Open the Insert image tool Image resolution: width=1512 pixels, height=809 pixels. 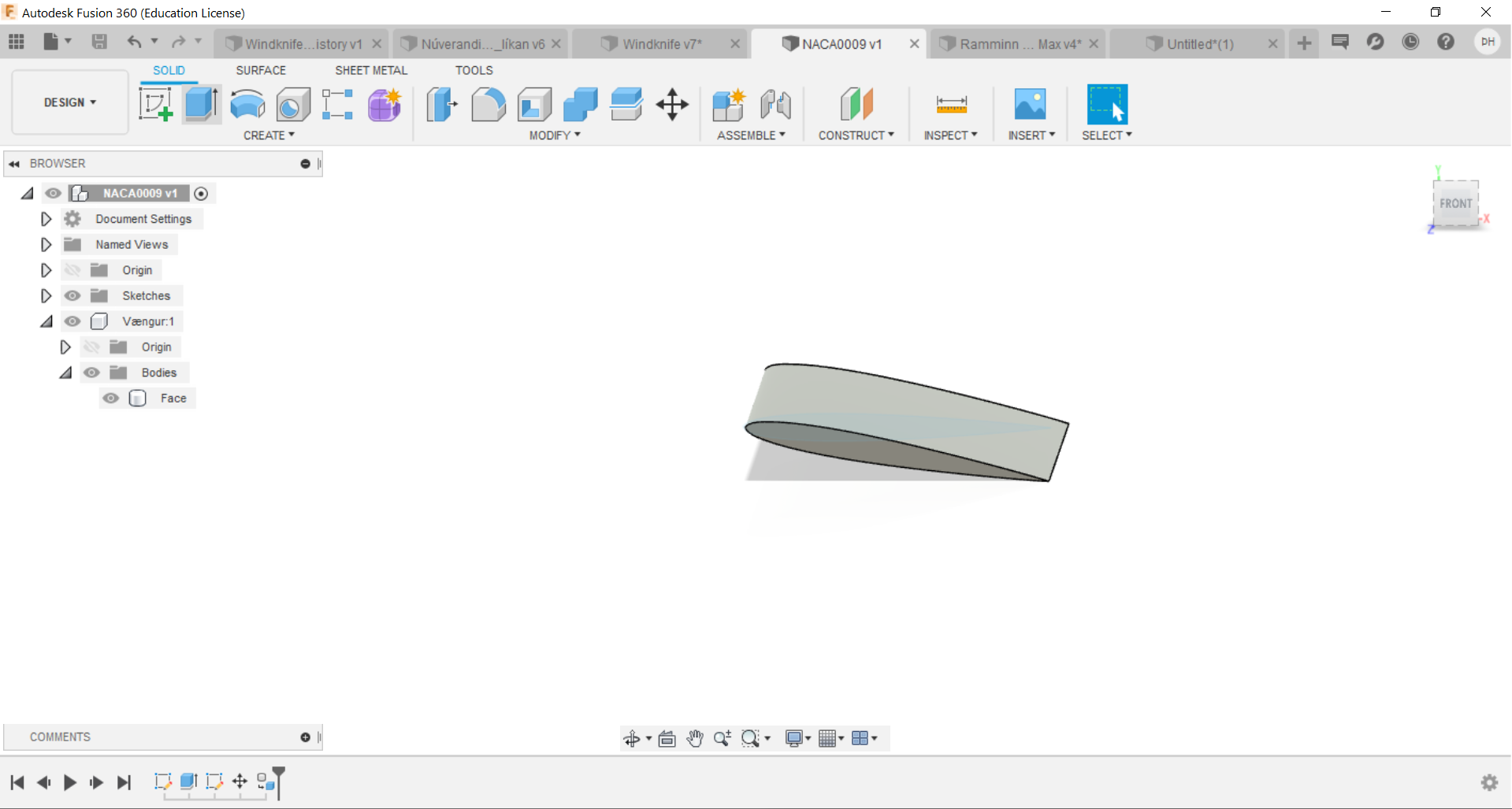(1030, 104)
